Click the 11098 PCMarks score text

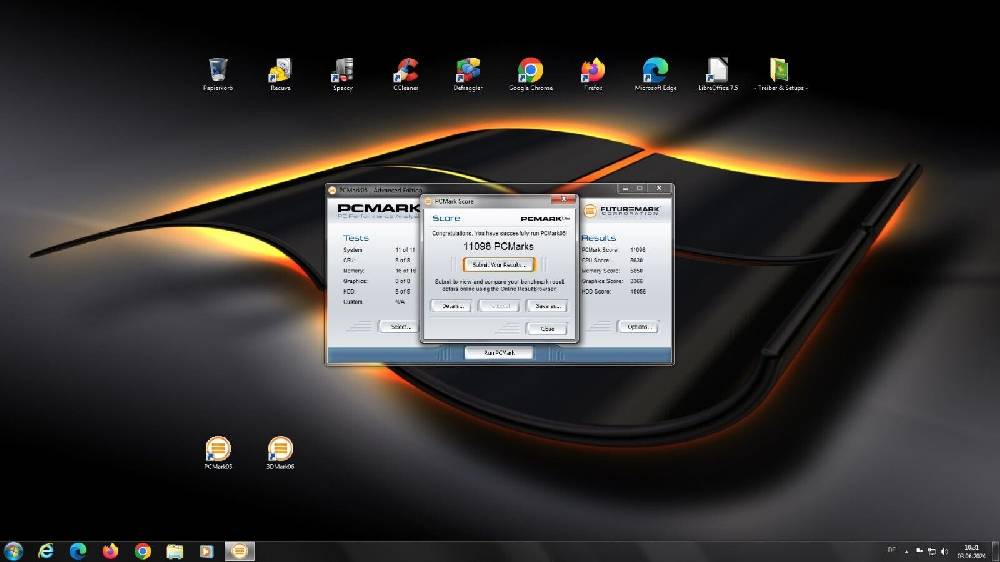(499, 246)
